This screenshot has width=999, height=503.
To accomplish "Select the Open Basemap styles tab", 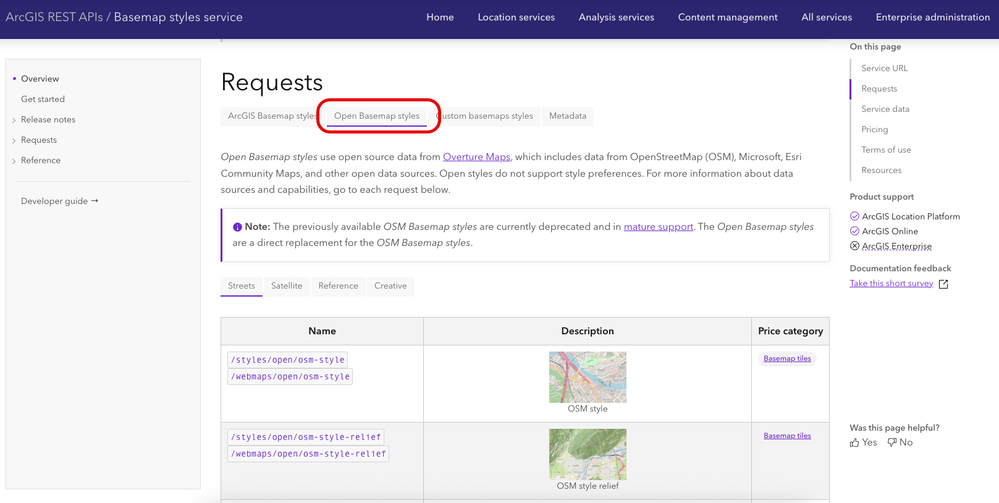I will [377, 116].
